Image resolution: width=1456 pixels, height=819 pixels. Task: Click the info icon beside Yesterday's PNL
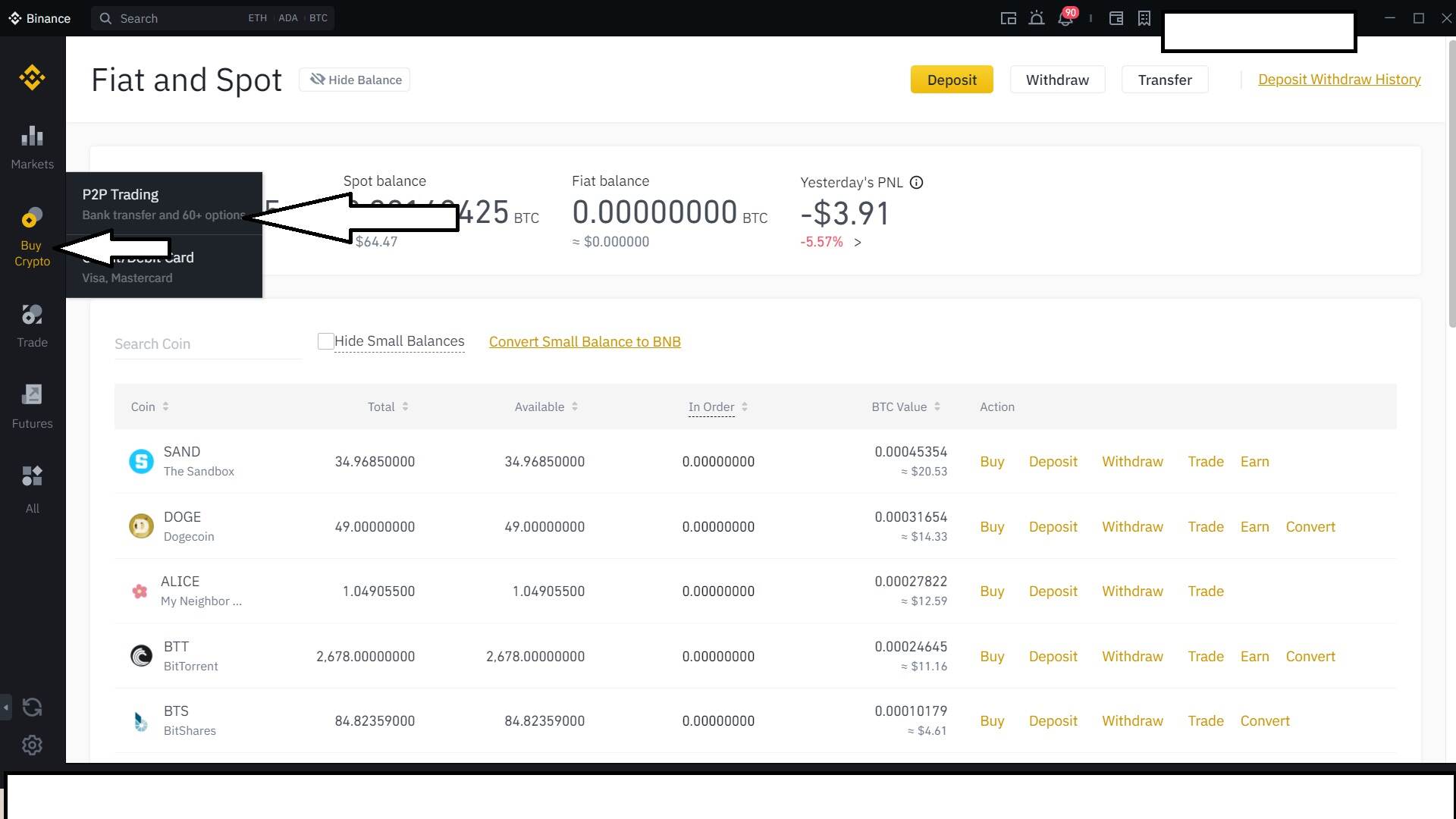click(x=916, y=182)
